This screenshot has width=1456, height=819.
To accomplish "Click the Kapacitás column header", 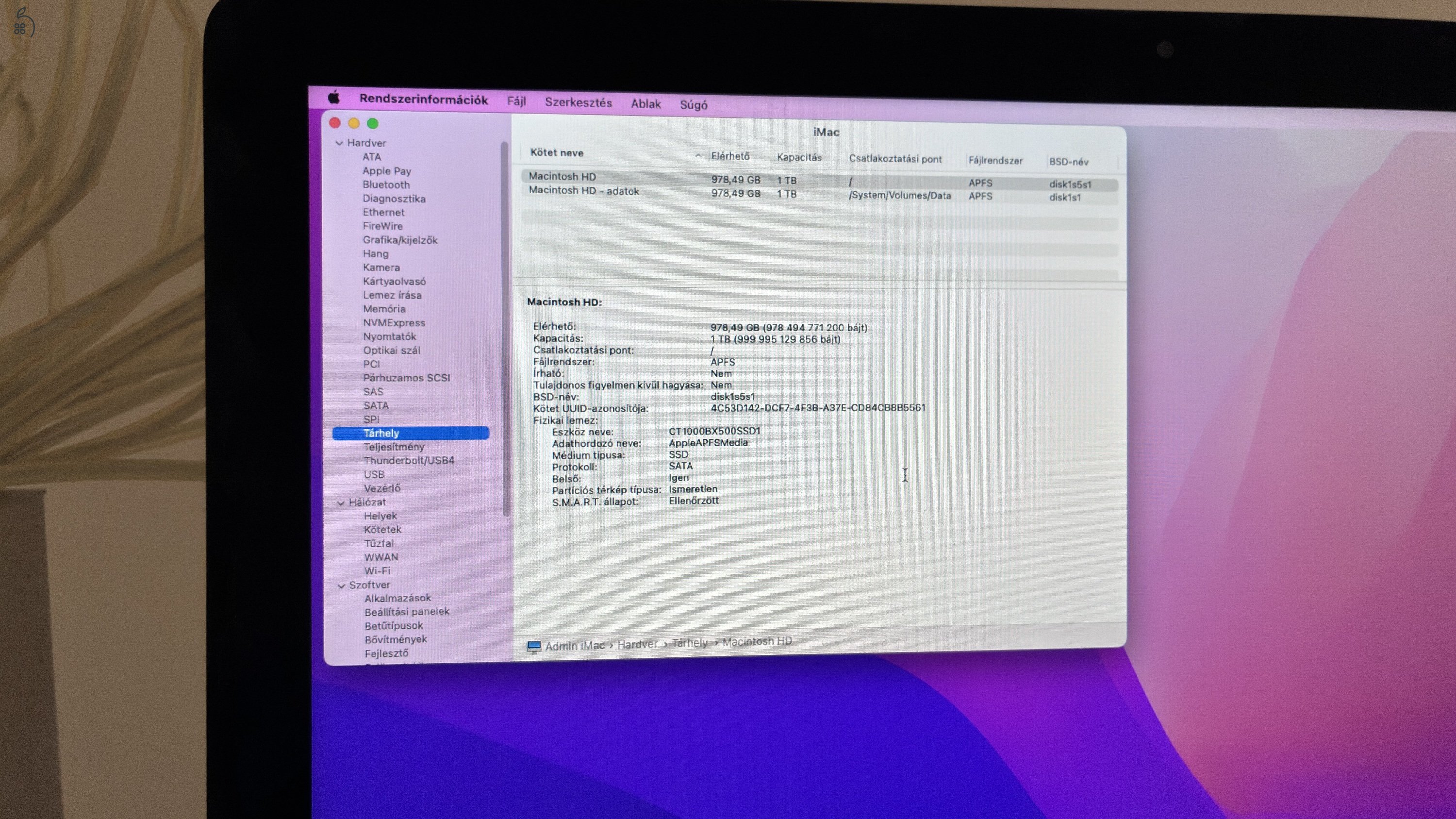I will pyautogui.click(x=799, y=158).
